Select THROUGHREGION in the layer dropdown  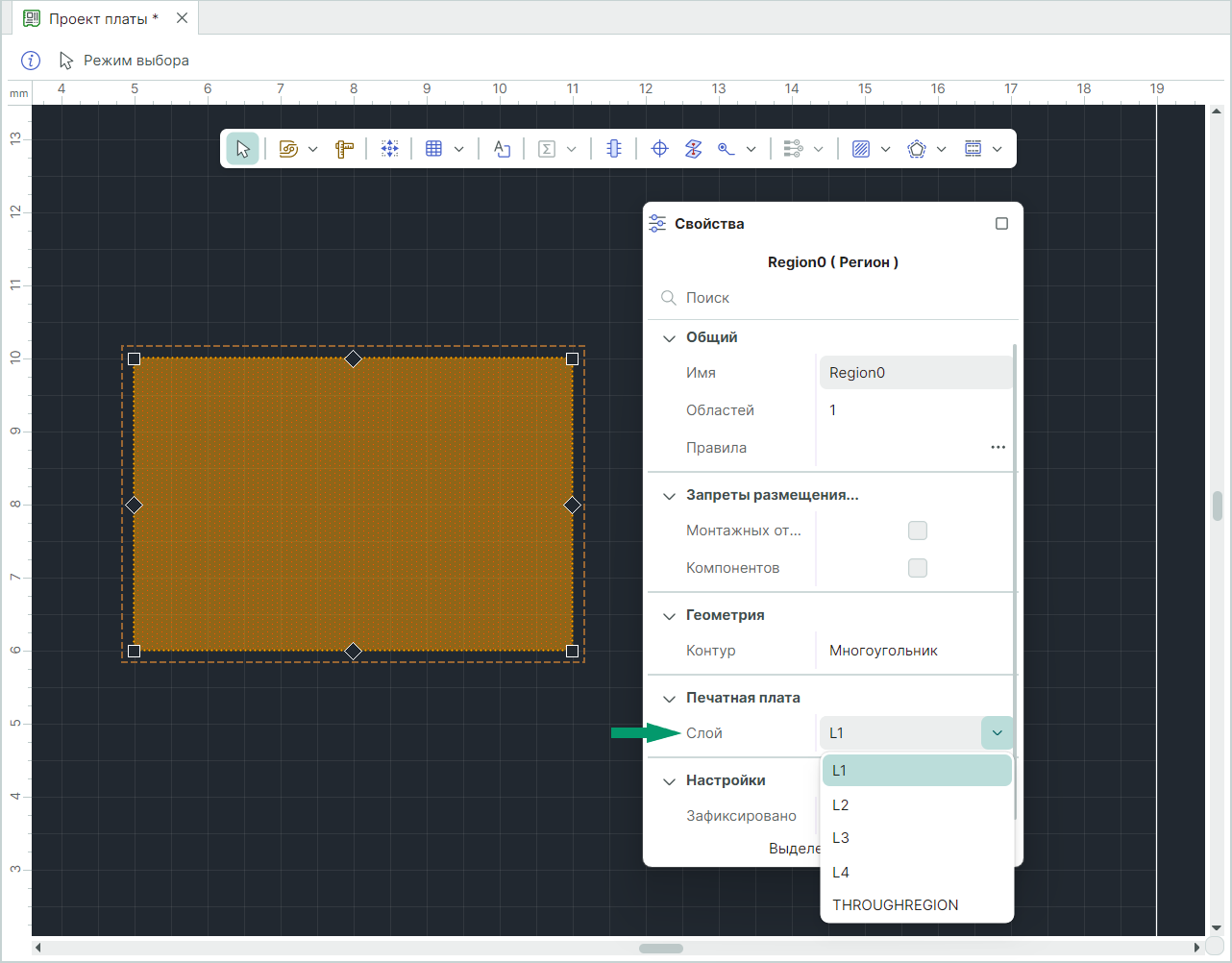[895, 905]
